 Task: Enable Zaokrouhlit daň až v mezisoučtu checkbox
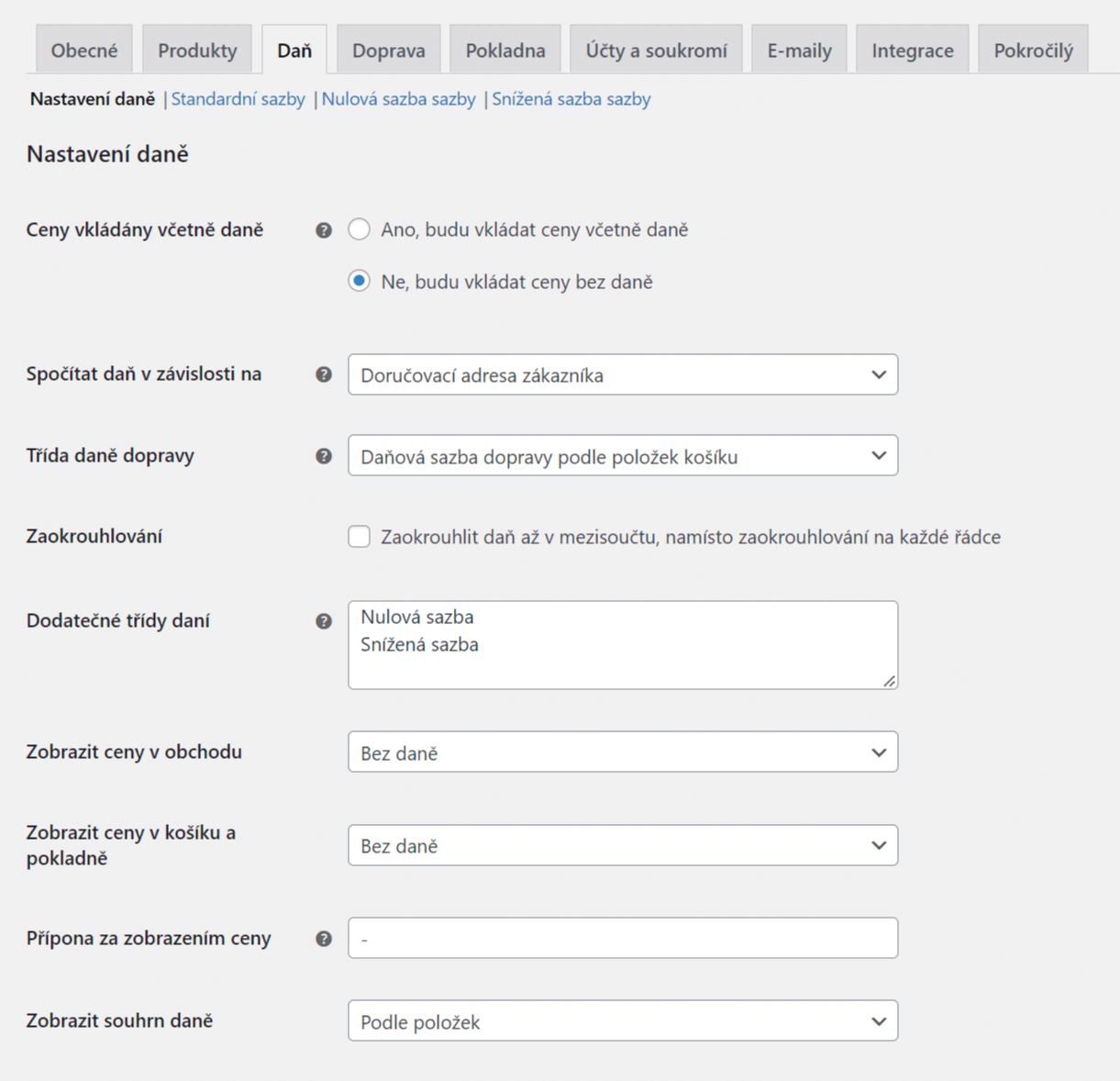tap(360, 537)
